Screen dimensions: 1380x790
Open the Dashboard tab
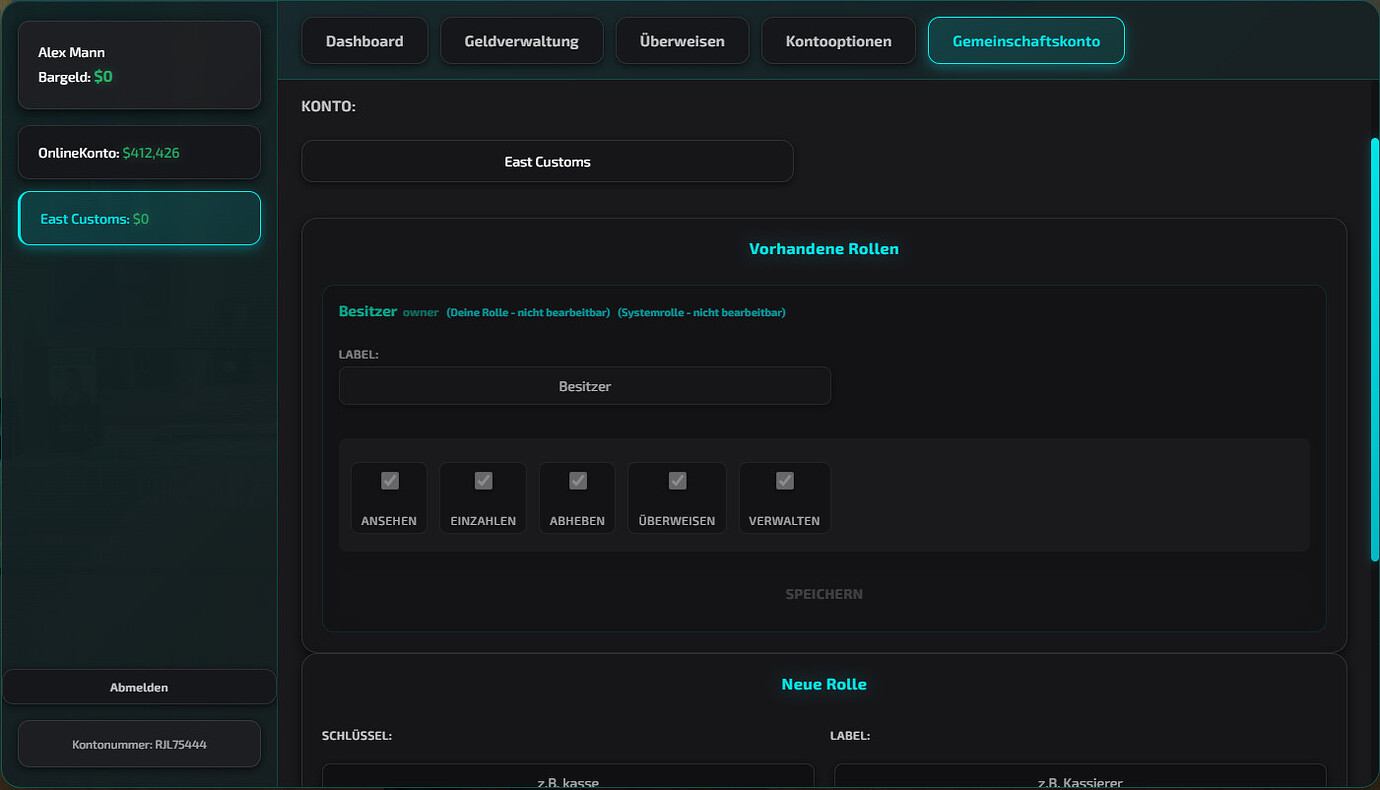pos(365,41)
